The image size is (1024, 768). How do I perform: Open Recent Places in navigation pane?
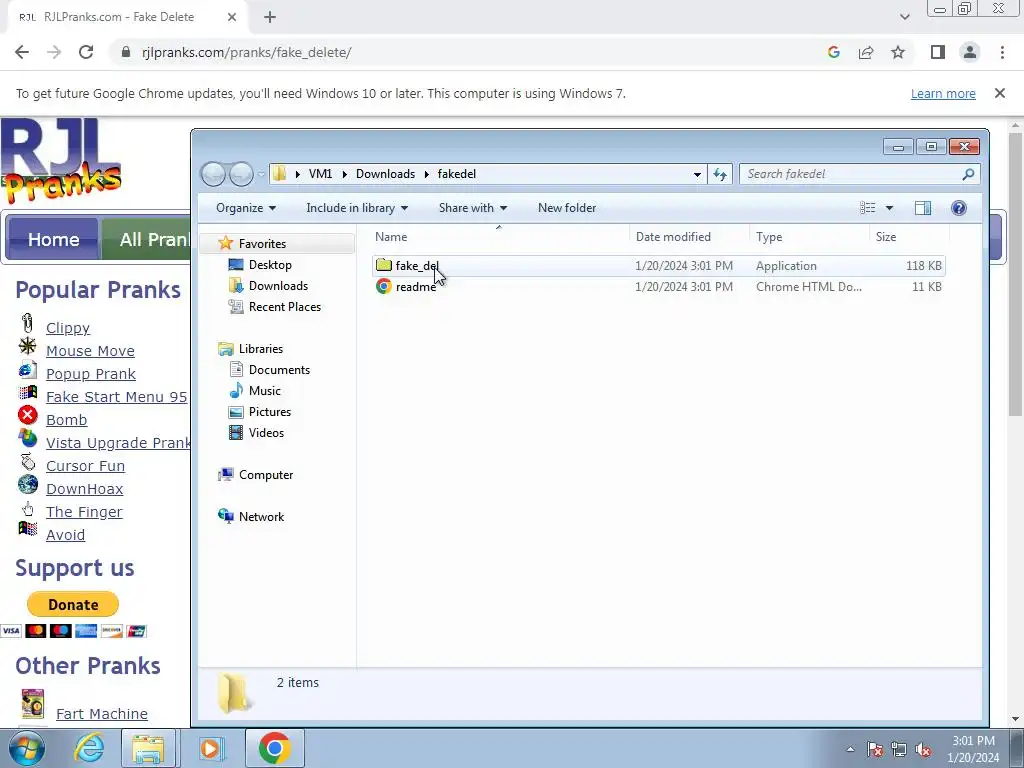click(284, 306)
